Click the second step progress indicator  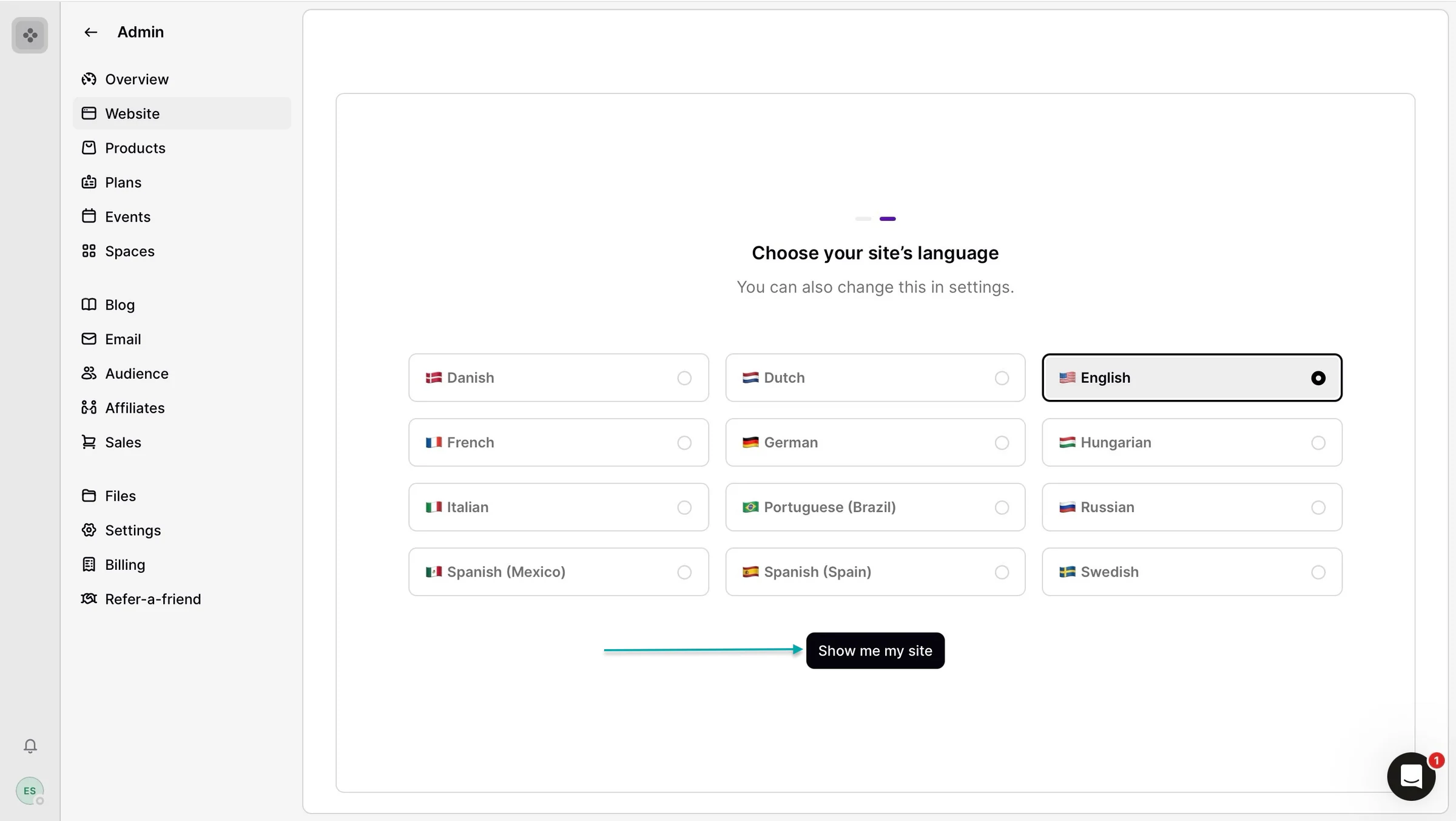[888, 218]
